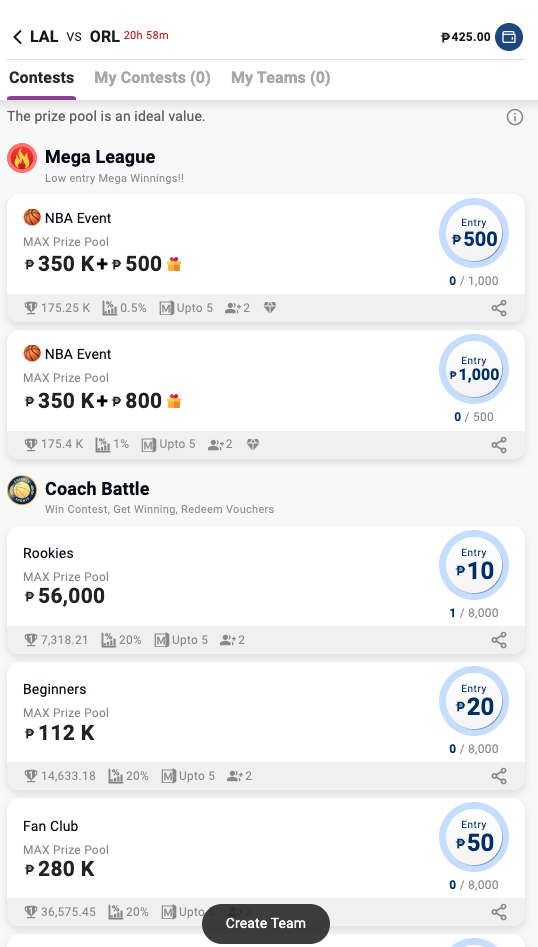
Task: Share the Fan Club contest
Action: pos(499,912)
